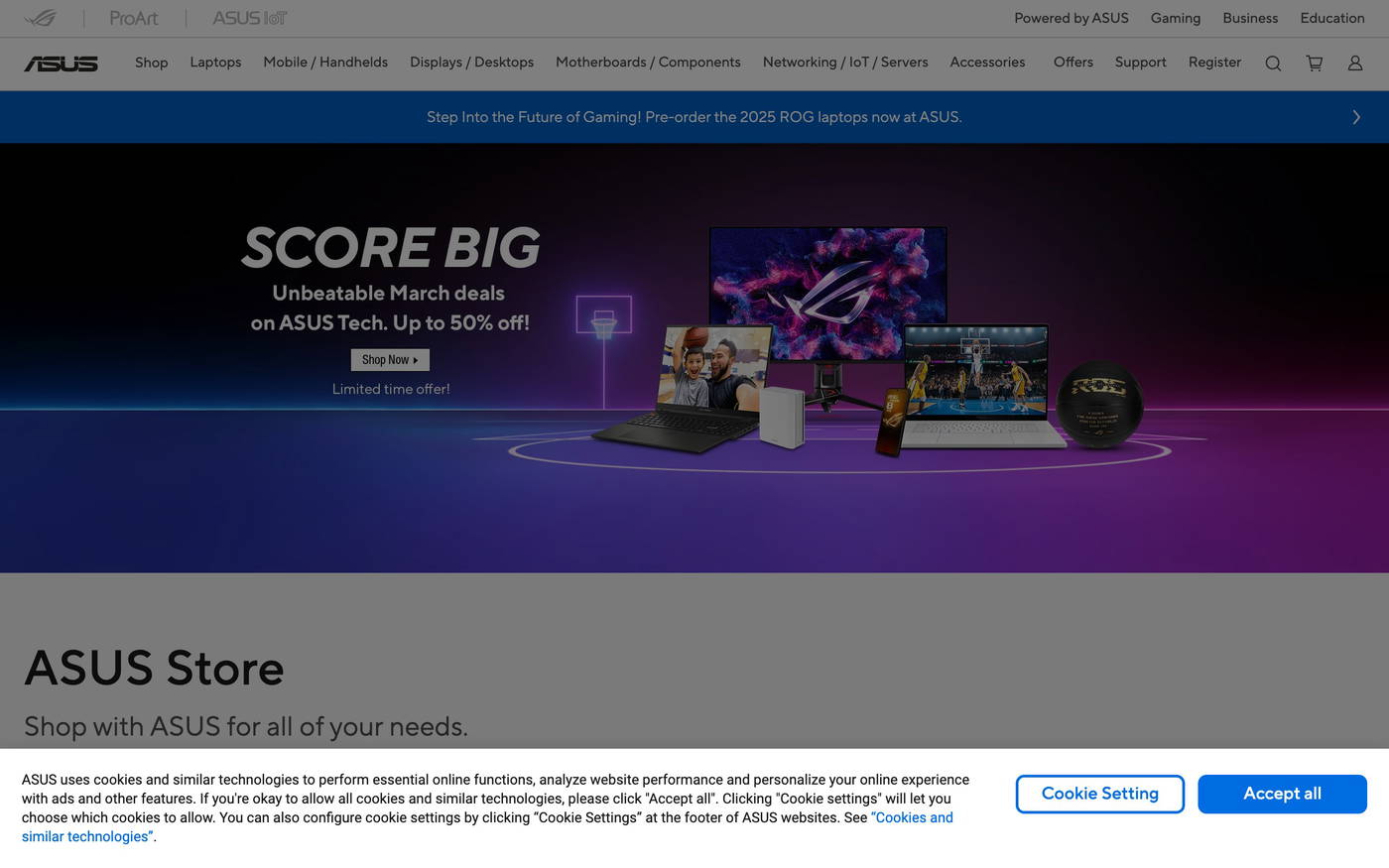Click the ASUS IoT logo
This screenshot has height=868, width=1389.
[248, 18]
